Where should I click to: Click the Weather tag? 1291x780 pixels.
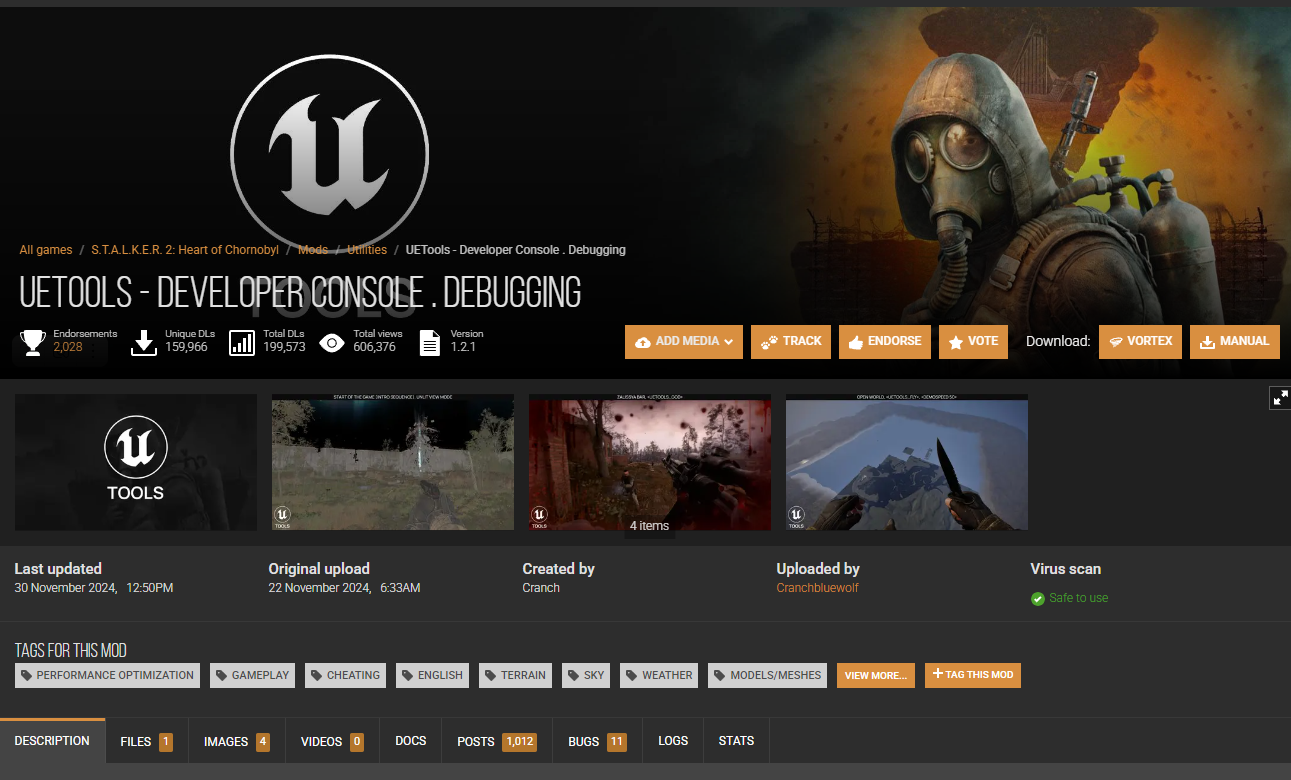(x=659, y=676)
